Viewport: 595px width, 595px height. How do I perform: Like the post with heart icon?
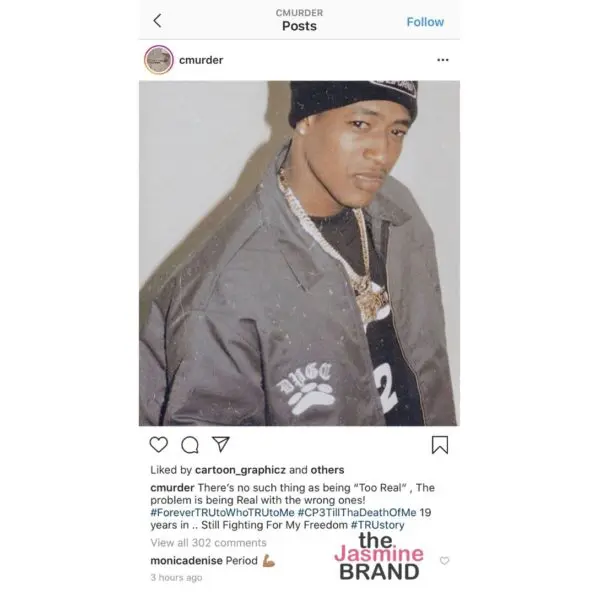point(159,444)
